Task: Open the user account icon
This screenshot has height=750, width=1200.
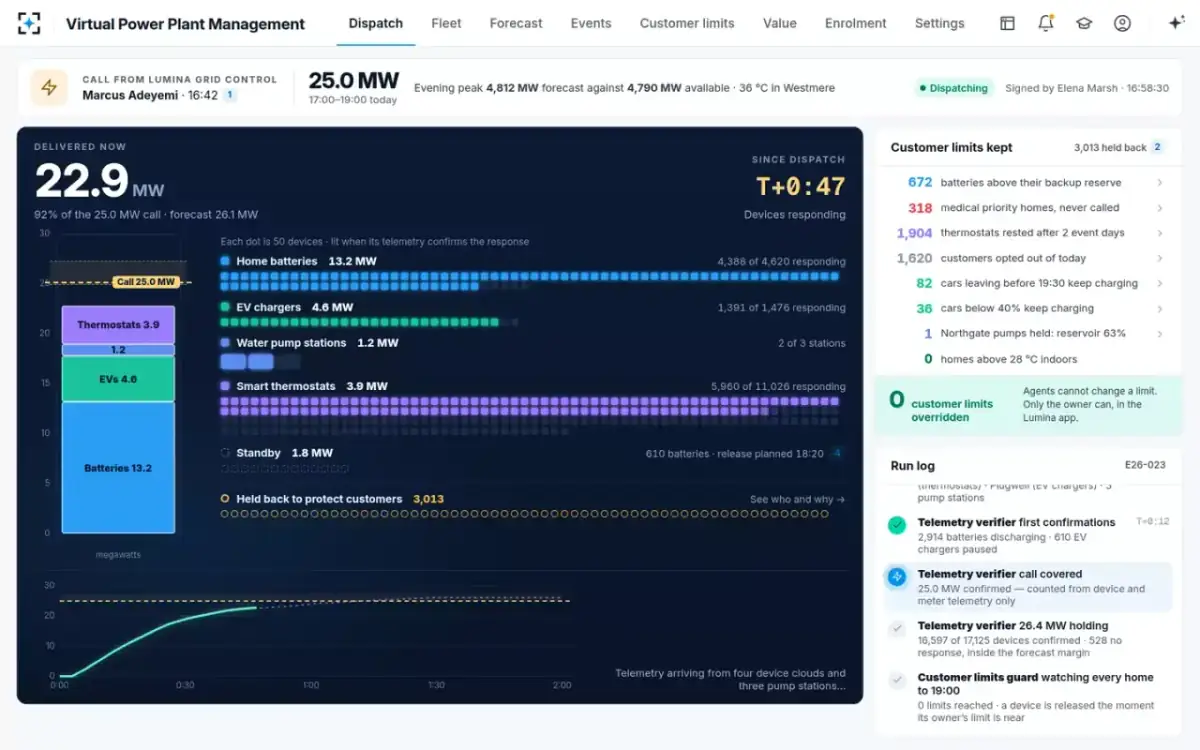Action: (1122, 23)
